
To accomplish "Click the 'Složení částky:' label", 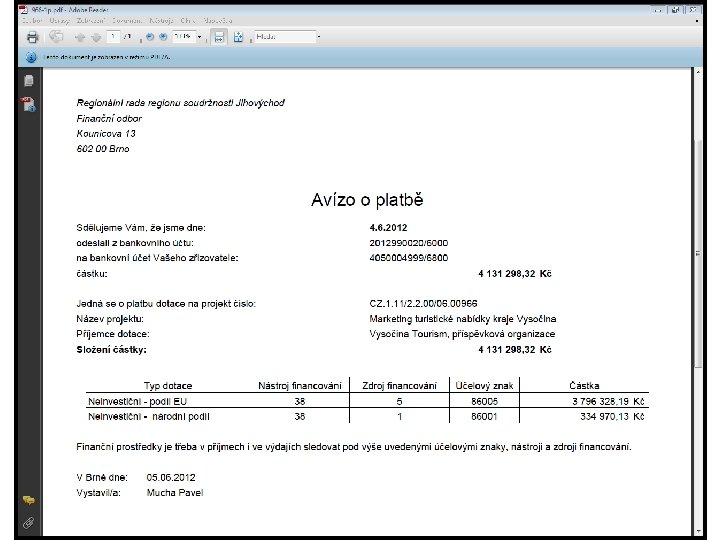I will [112, 350].
